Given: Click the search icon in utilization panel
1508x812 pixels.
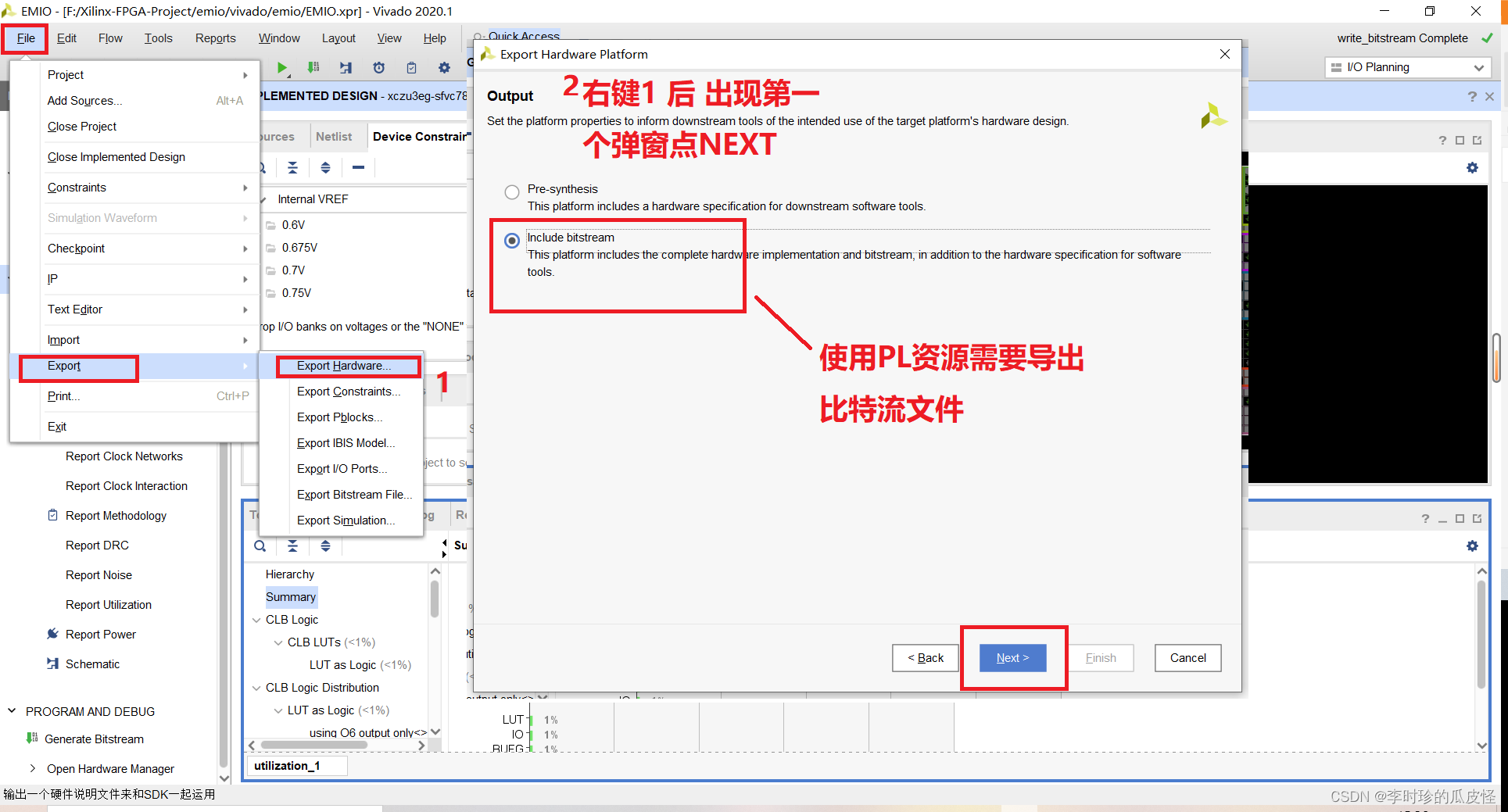Looking at the screenshot, I should (x=260, y=546).
